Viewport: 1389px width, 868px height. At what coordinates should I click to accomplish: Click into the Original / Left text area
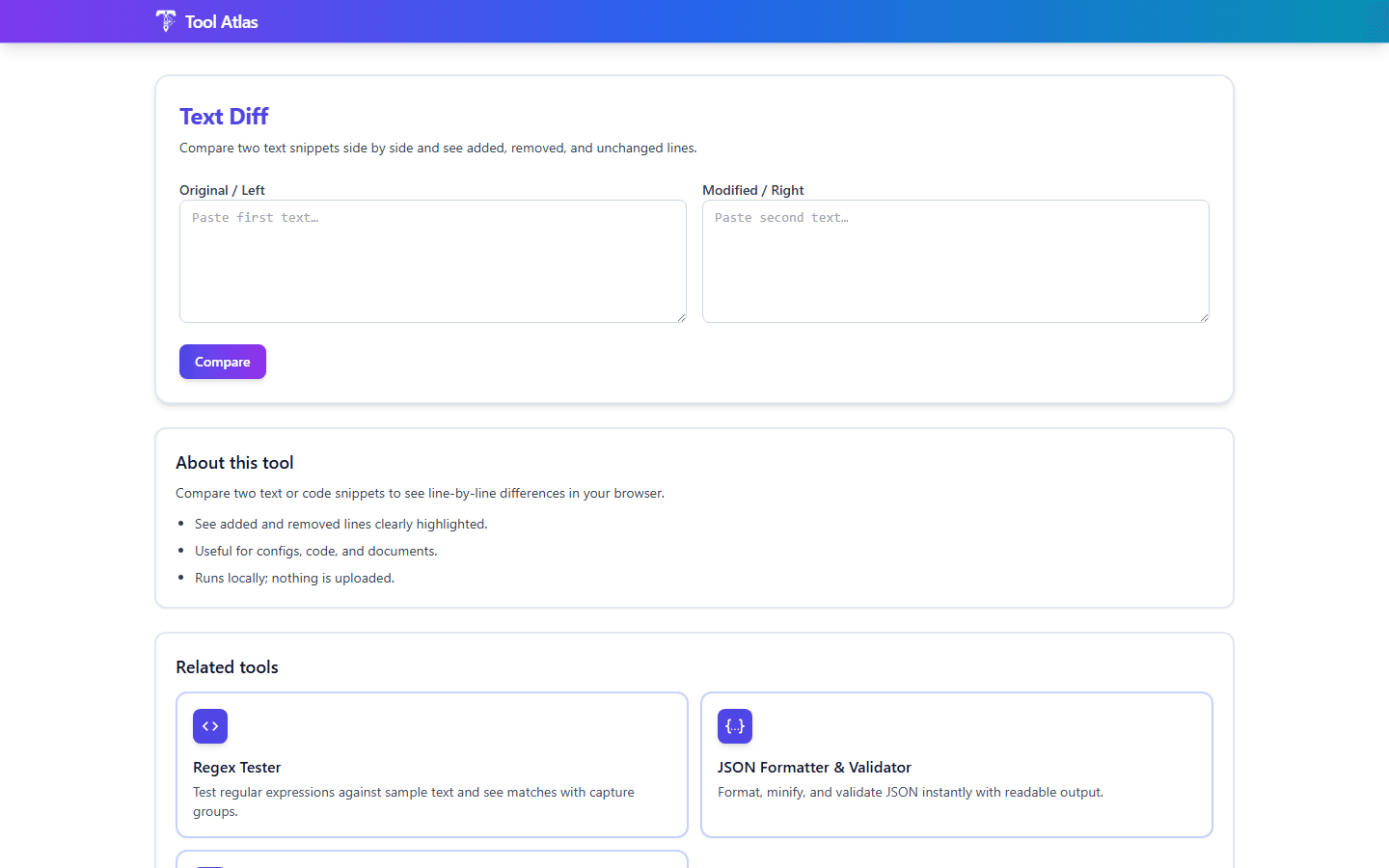coord(432,260)
